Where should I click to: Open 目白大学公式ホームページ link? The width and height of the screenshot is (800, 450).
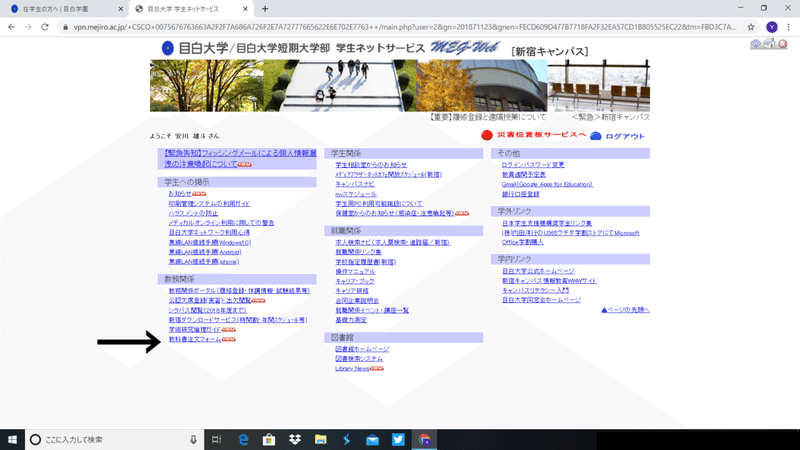click(x=538, y=271)
